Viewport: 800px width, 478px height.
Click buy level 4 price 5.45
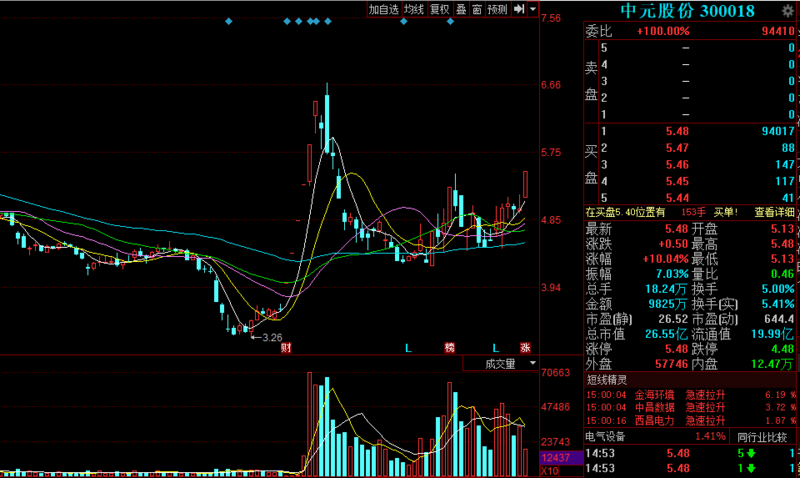(x=677, y=181)
